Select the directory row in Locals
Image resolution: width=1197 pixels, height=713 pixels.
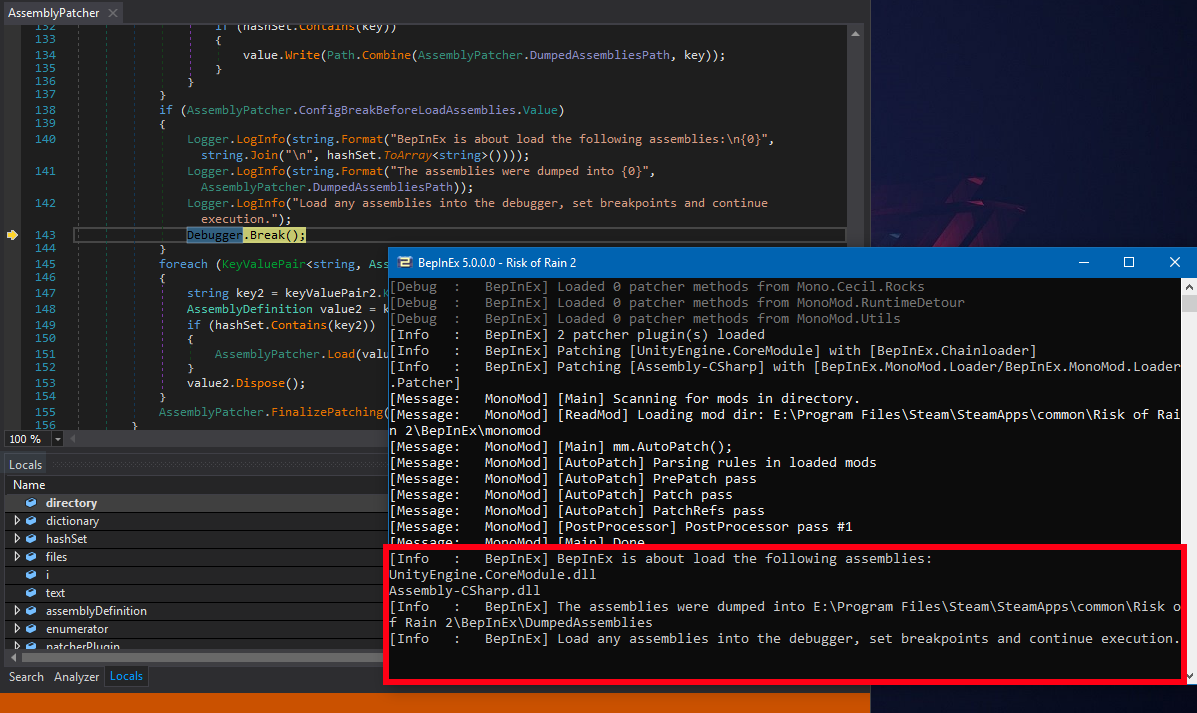tap(197, 503)
